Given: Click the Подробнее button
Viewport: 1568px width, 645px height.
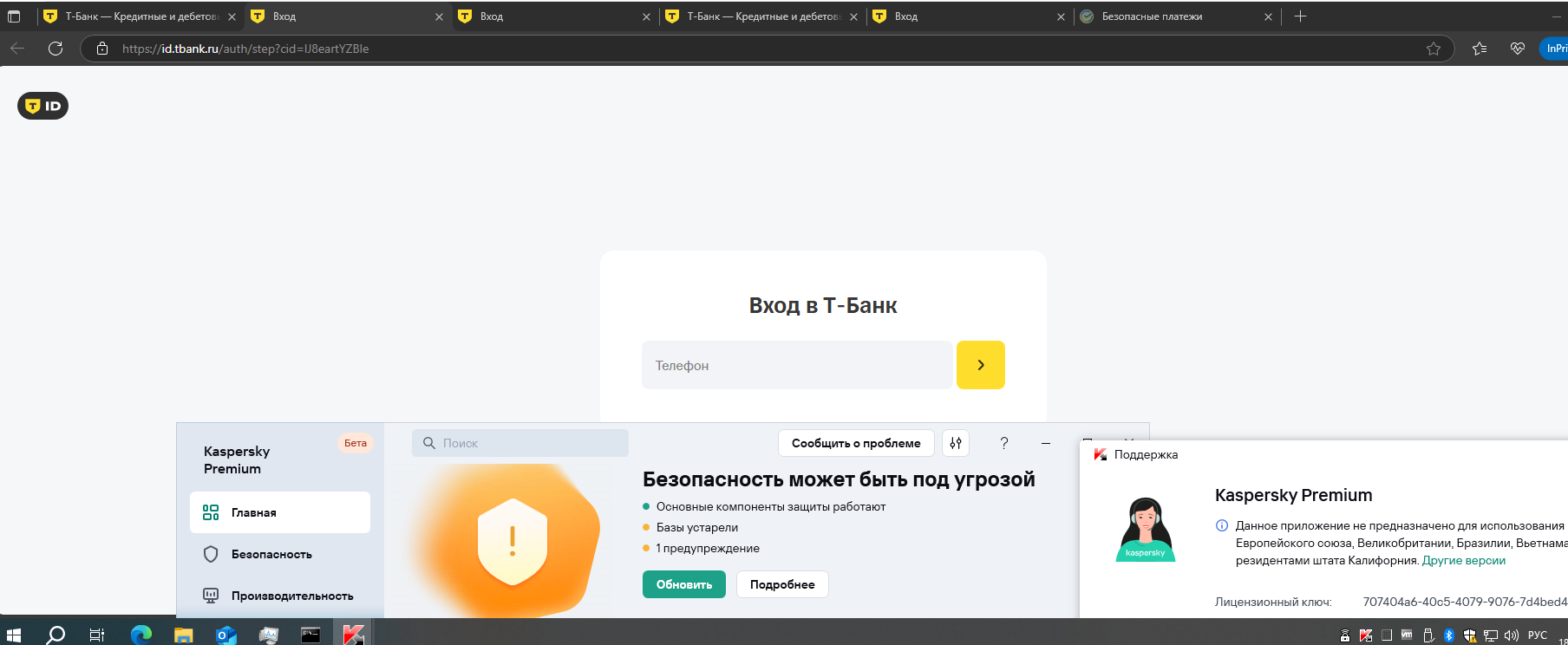Looking at the screenshot, I should click(x=782, y=584).
